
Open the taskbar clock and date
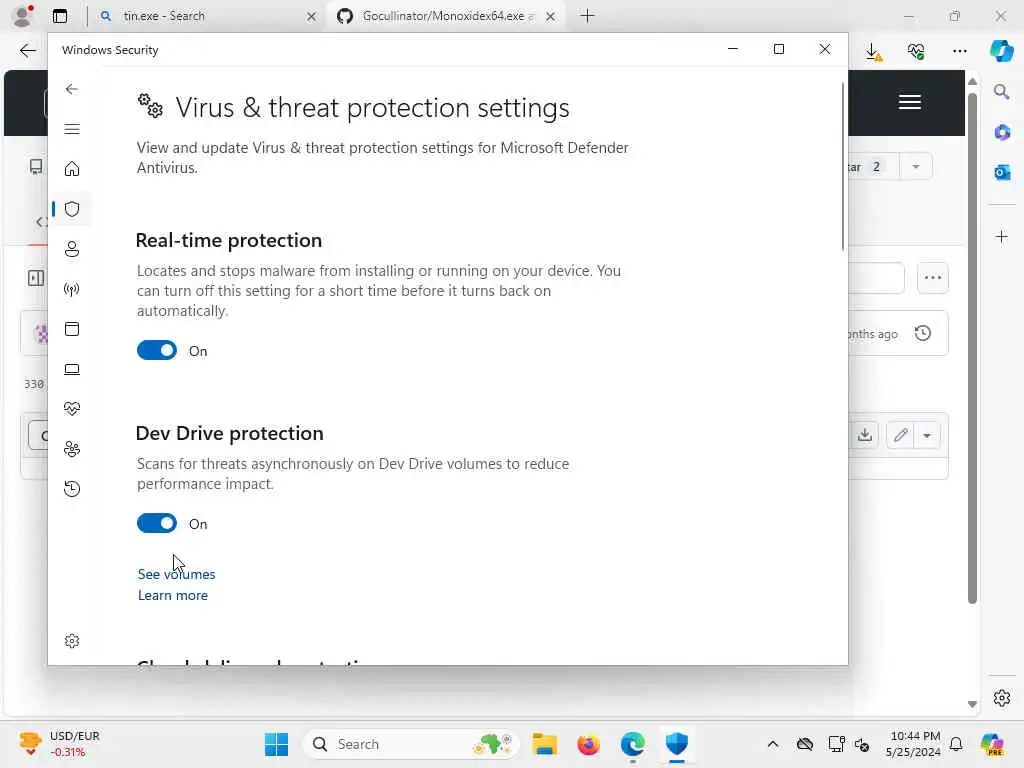913,744
